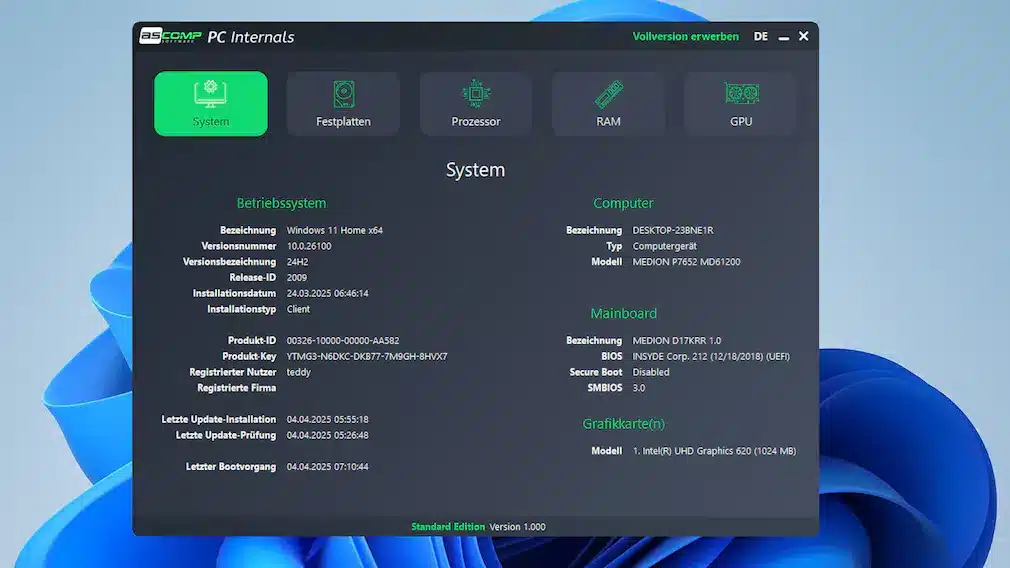Click the Betriebssystem section heading
Screen dimensions: 1010x568
(281, 203)
